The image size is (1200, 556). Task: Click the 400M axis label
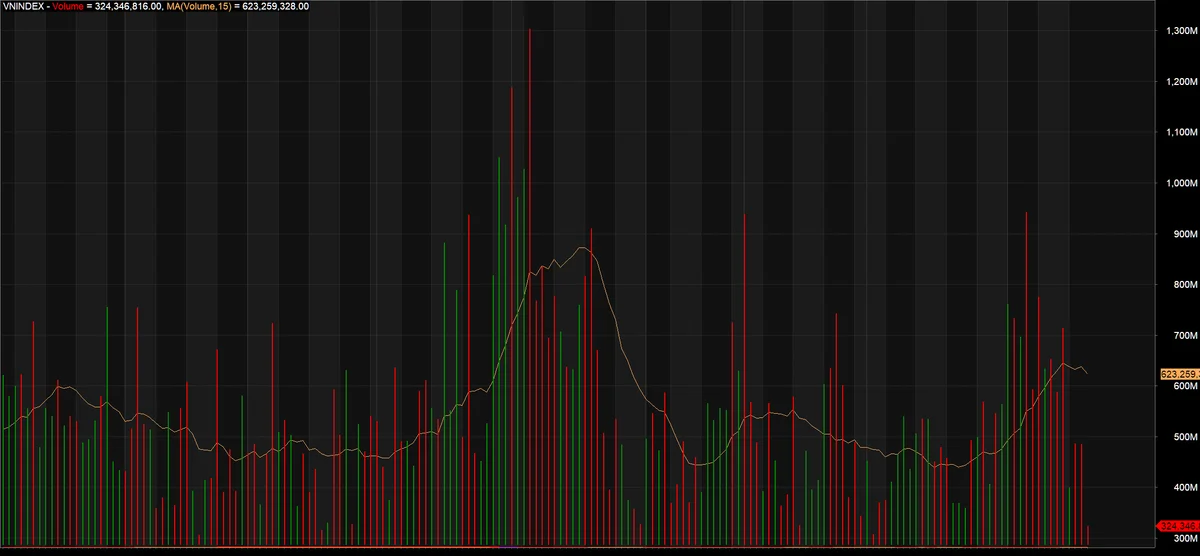pos(1185,488)
